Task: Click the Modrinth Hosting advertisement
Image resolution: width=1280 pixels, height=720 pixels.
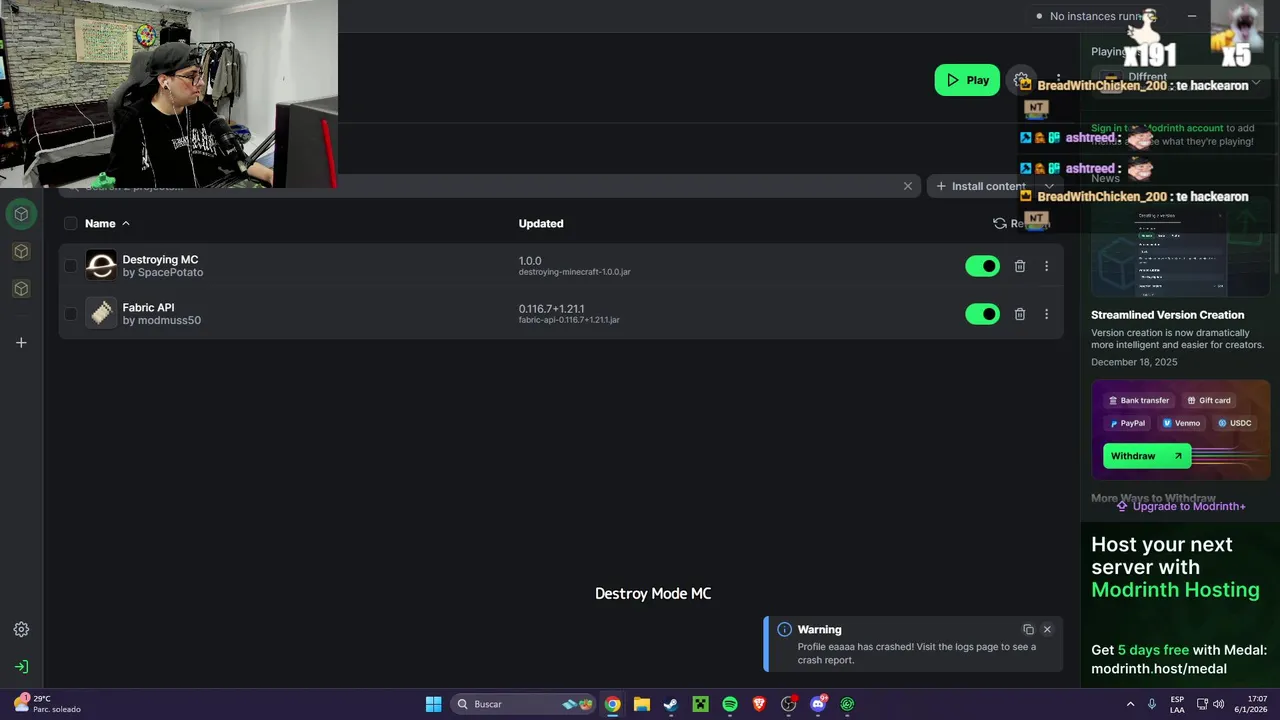Action: coord(1180,604)
